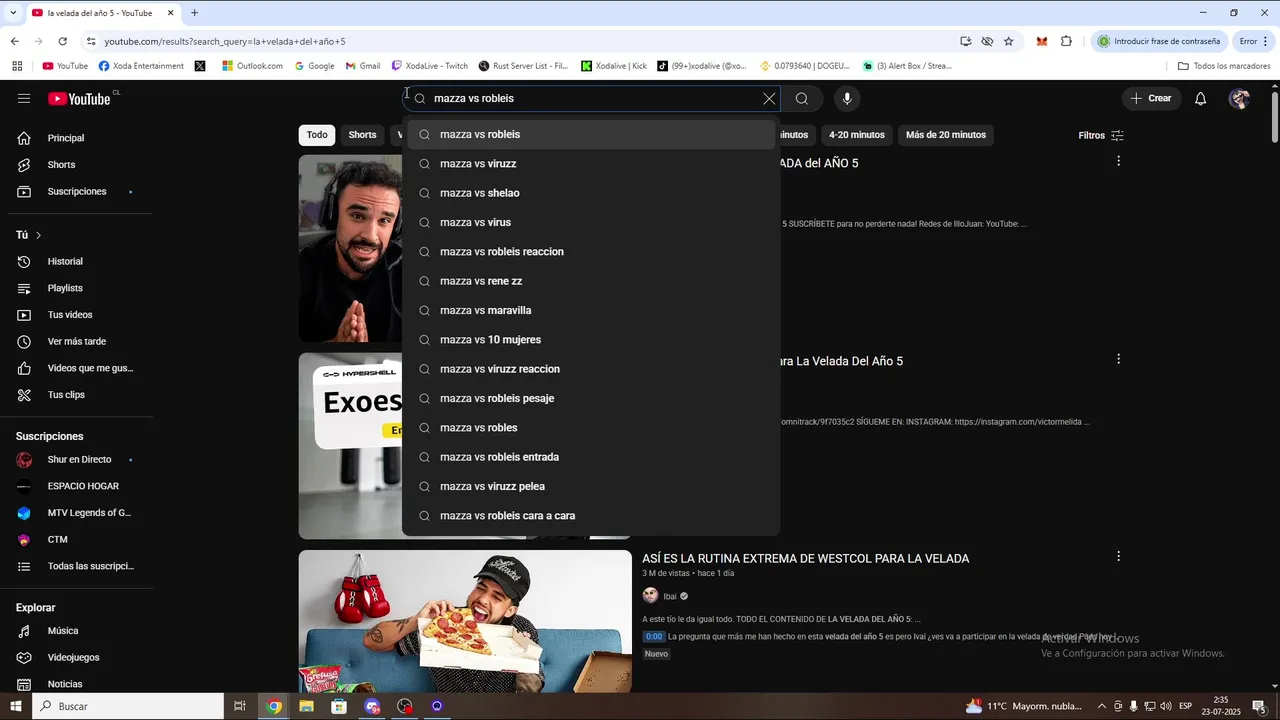Select the Todo filter chip
This screenshot has width=1280, height=720.
coord(317,135)
